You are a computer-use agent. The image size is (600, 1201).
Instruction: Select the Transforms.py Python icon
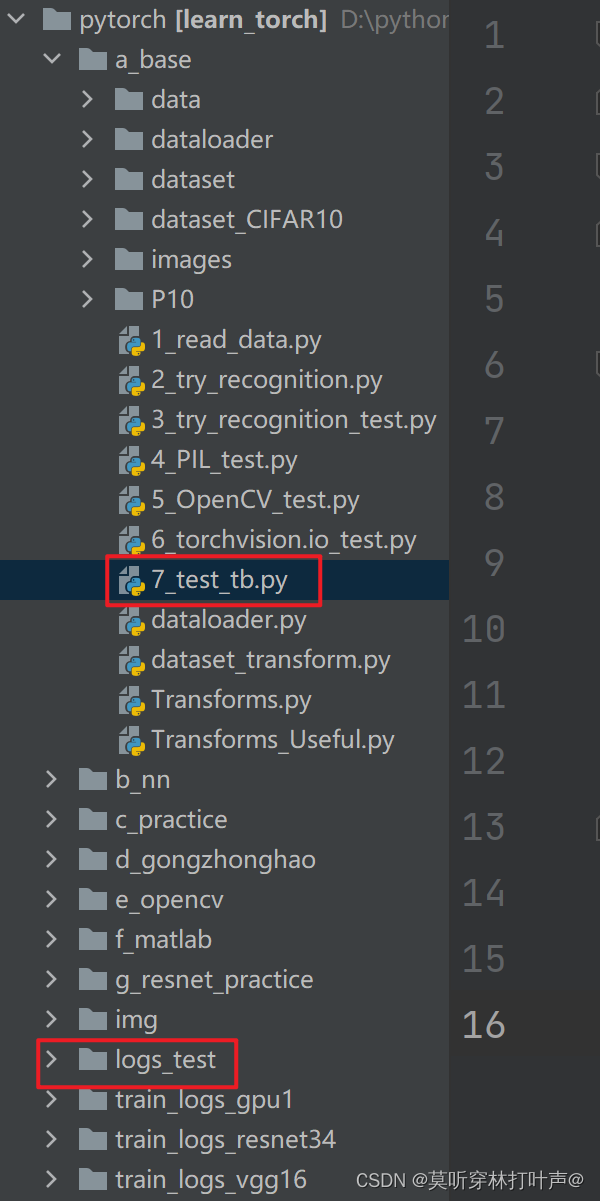[130, 700]
